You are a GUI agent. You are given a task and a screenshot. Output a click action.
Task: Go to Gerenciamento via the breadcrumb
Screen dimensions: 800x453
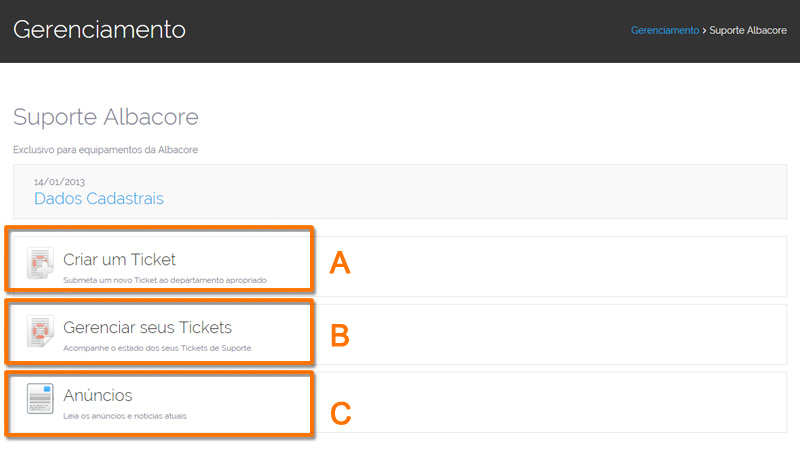coord(665,30)
